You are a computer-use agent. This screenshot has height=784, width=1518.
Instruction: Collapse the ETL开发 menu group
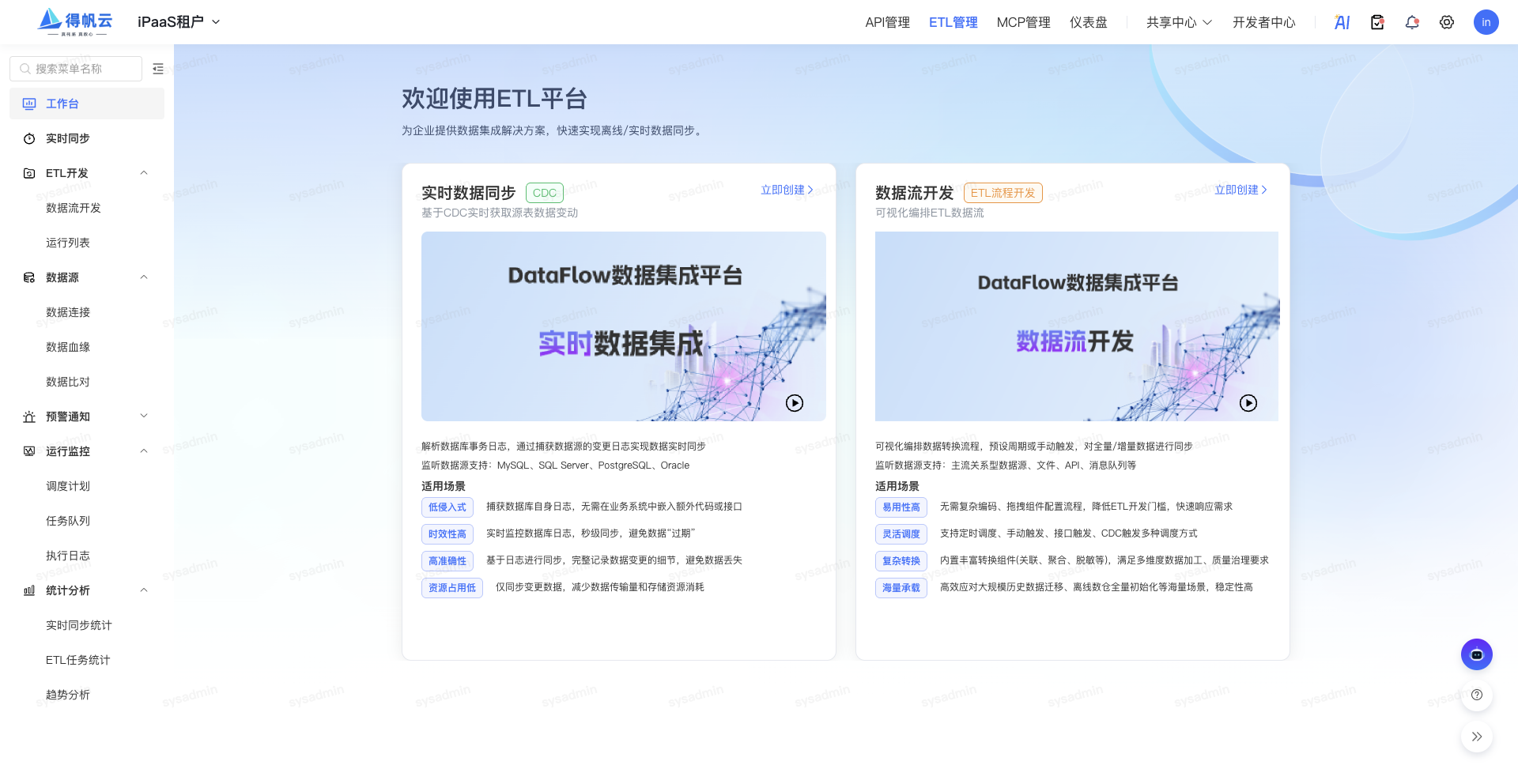[x=144, y=173]
